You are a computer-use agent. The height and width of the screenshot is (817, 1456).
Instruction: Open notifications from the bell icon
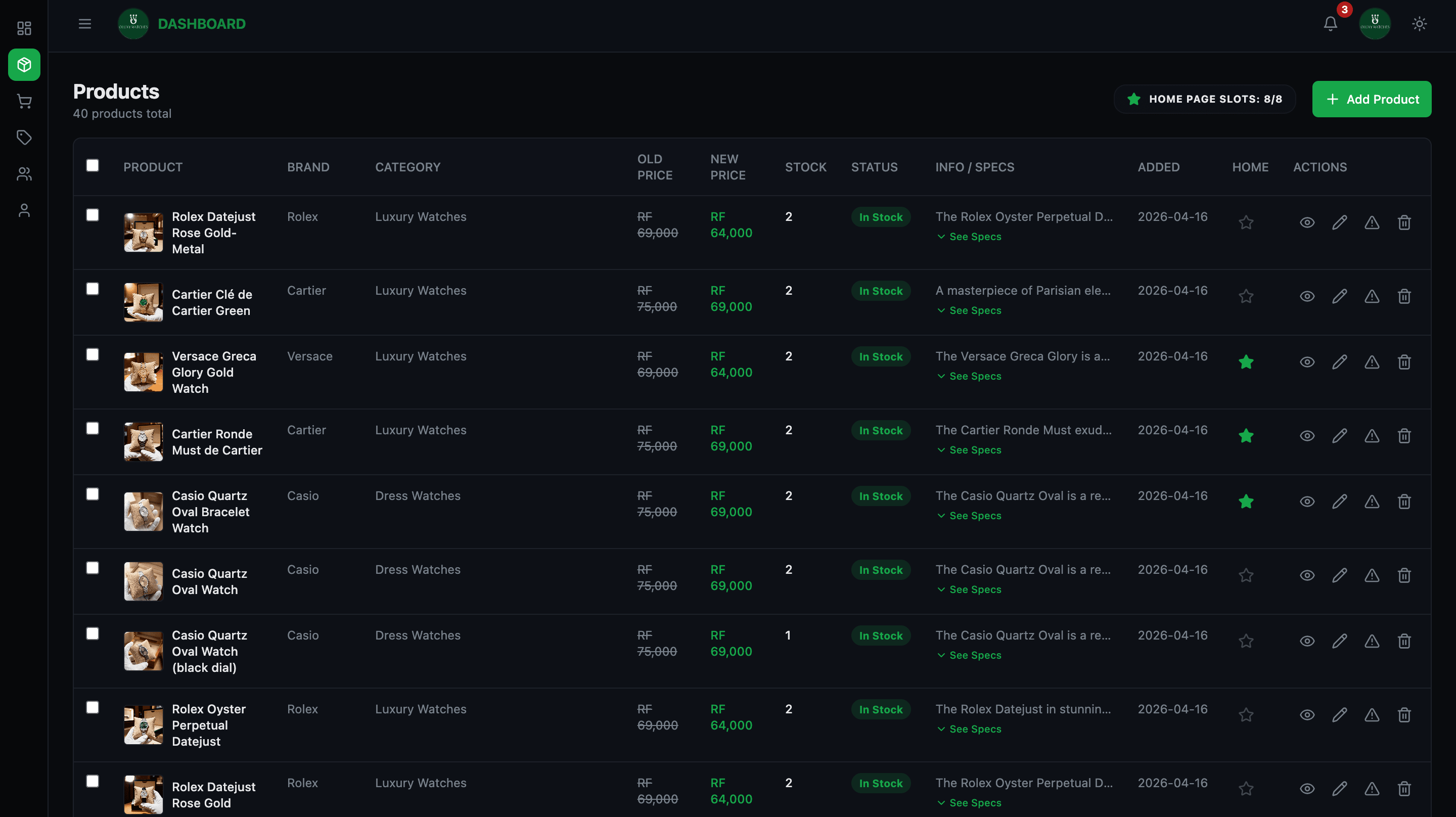(1330, 24)
